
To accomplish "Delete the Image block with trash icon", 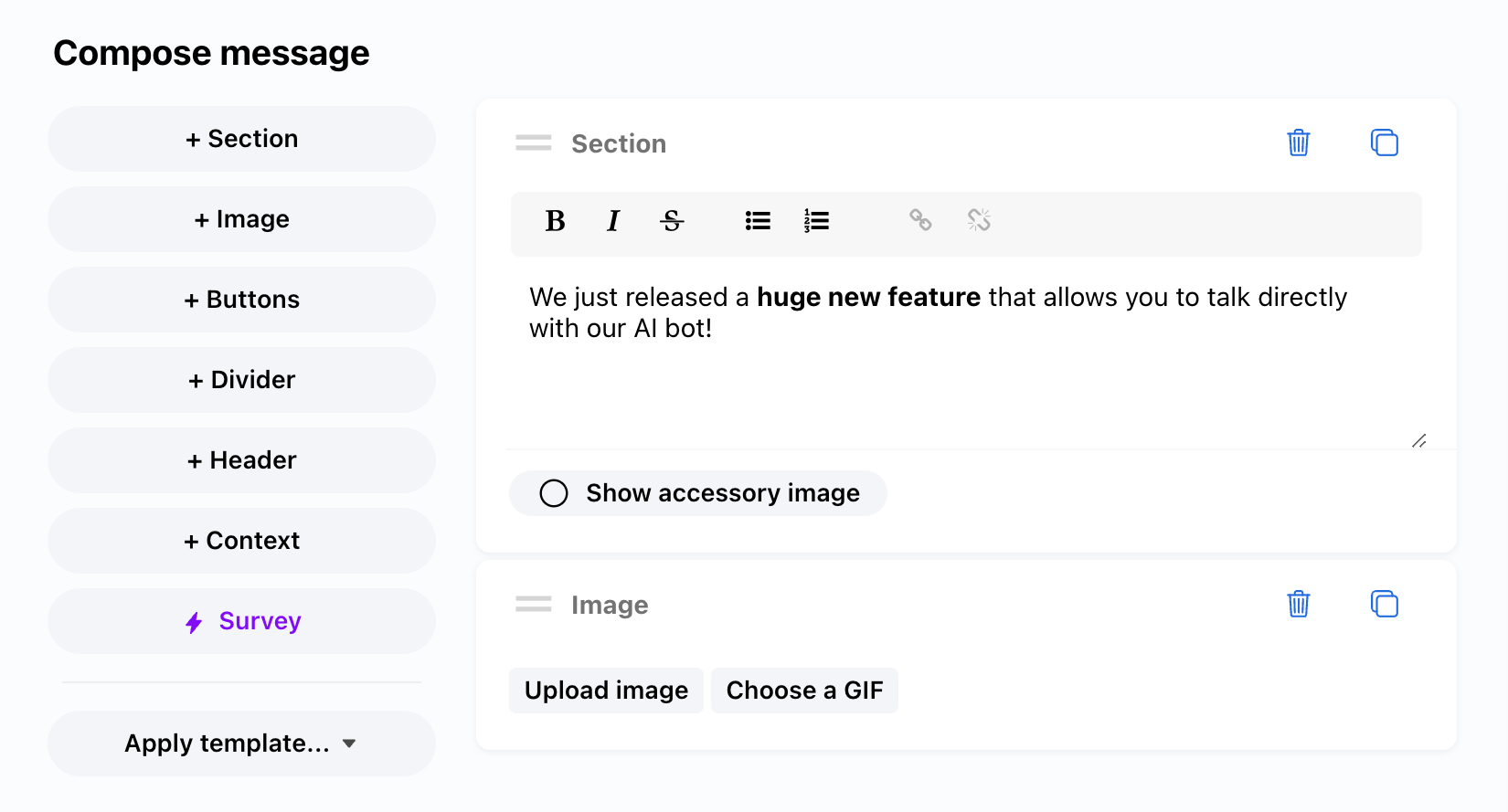I will pos(1299,605).
